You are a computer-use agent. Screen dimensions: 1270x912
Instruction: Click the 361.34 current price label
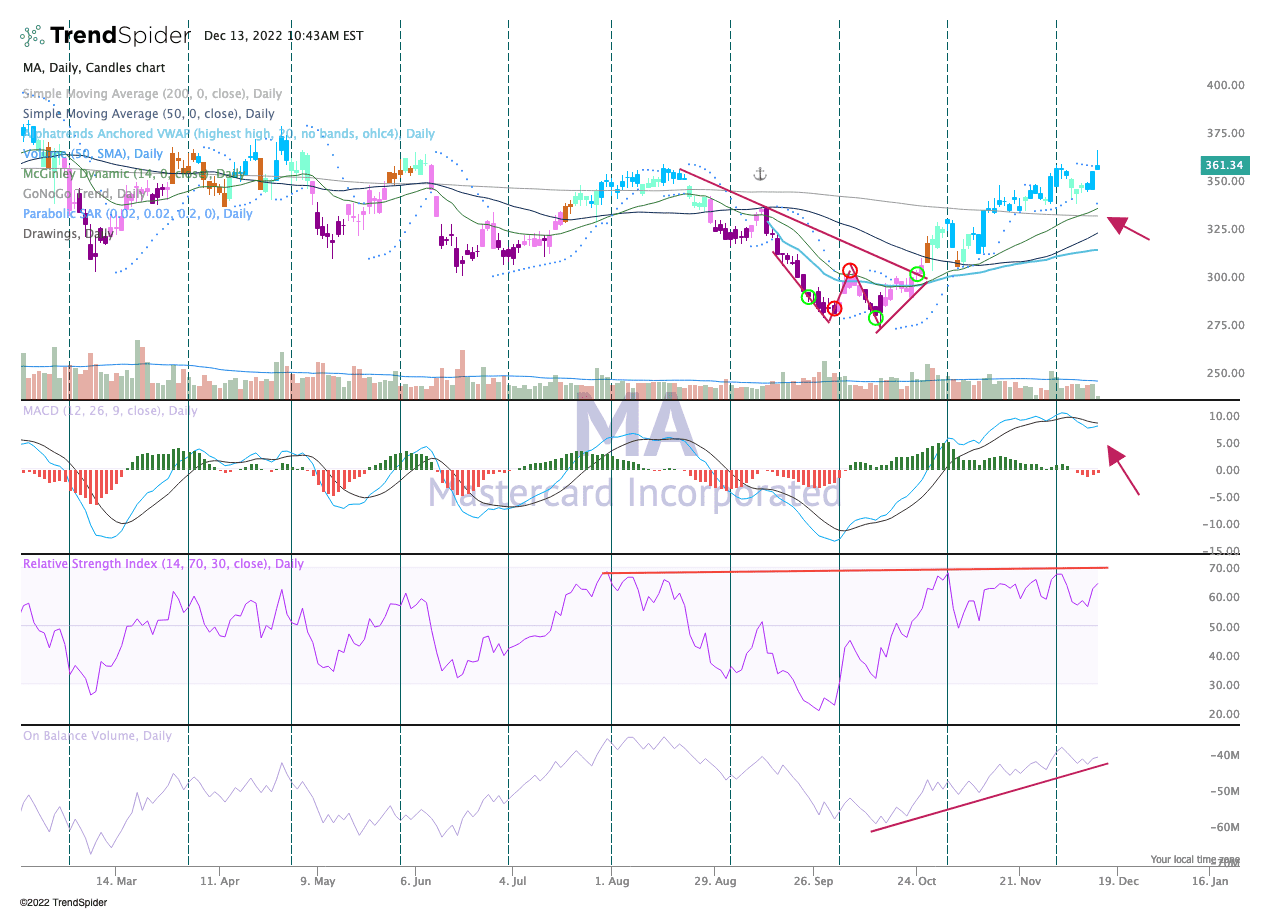tap(1223, 166)
